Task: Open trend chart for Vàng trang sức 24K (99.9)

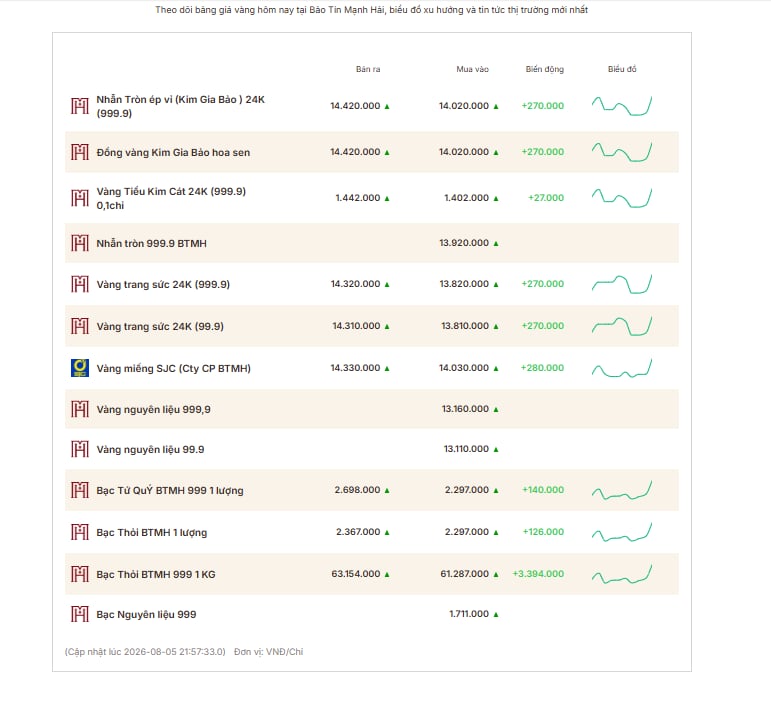Action: [x=622, y=326]
